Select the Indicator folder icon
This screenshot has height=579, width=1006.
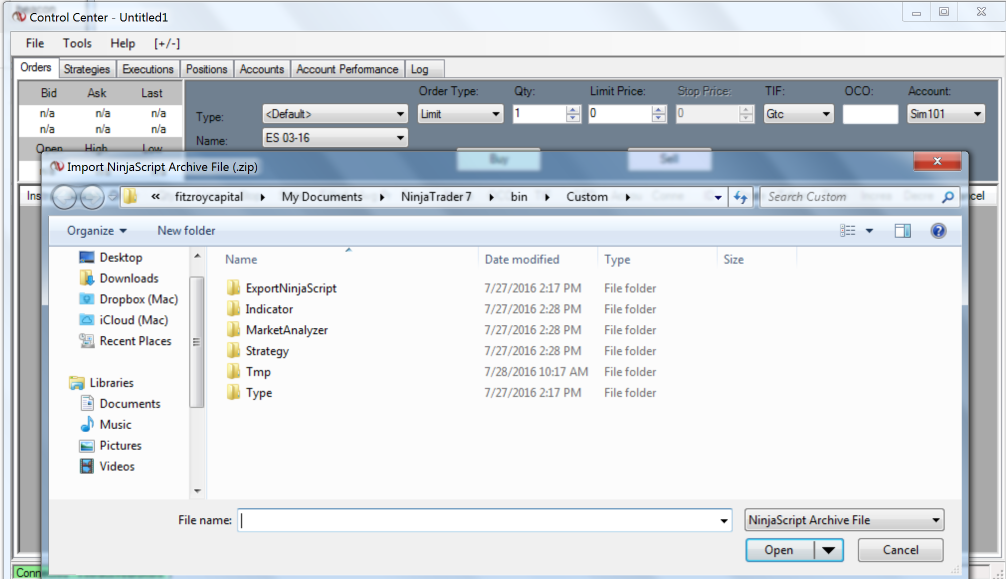234,309
